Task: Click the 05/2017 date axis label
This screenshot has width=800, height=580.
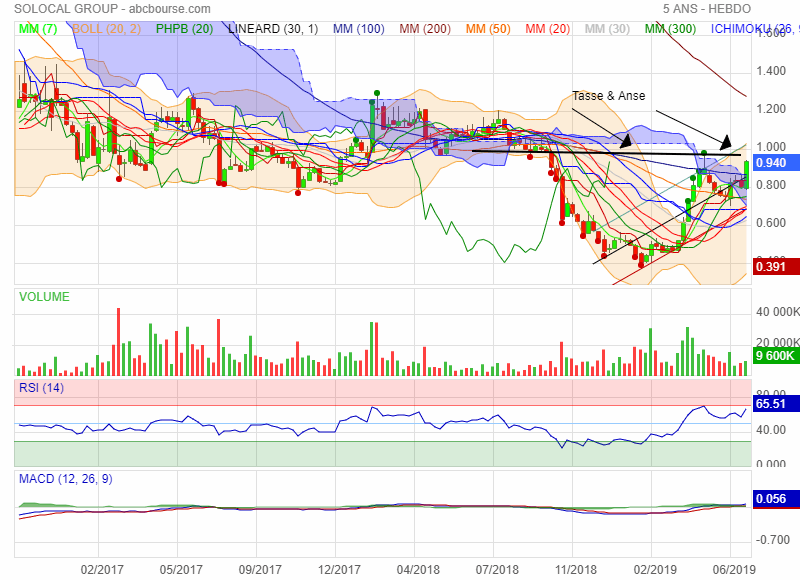Action: click(x=181, y=569)
